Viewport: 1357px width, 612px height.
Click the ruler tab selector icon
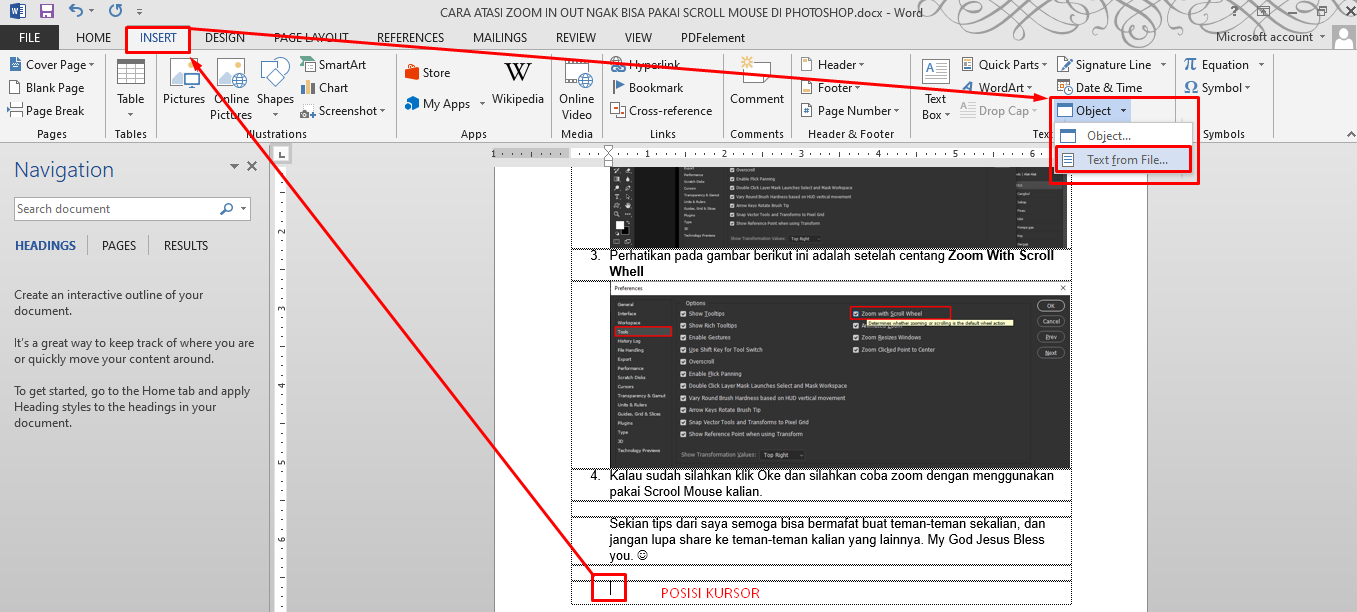[281, 154]
